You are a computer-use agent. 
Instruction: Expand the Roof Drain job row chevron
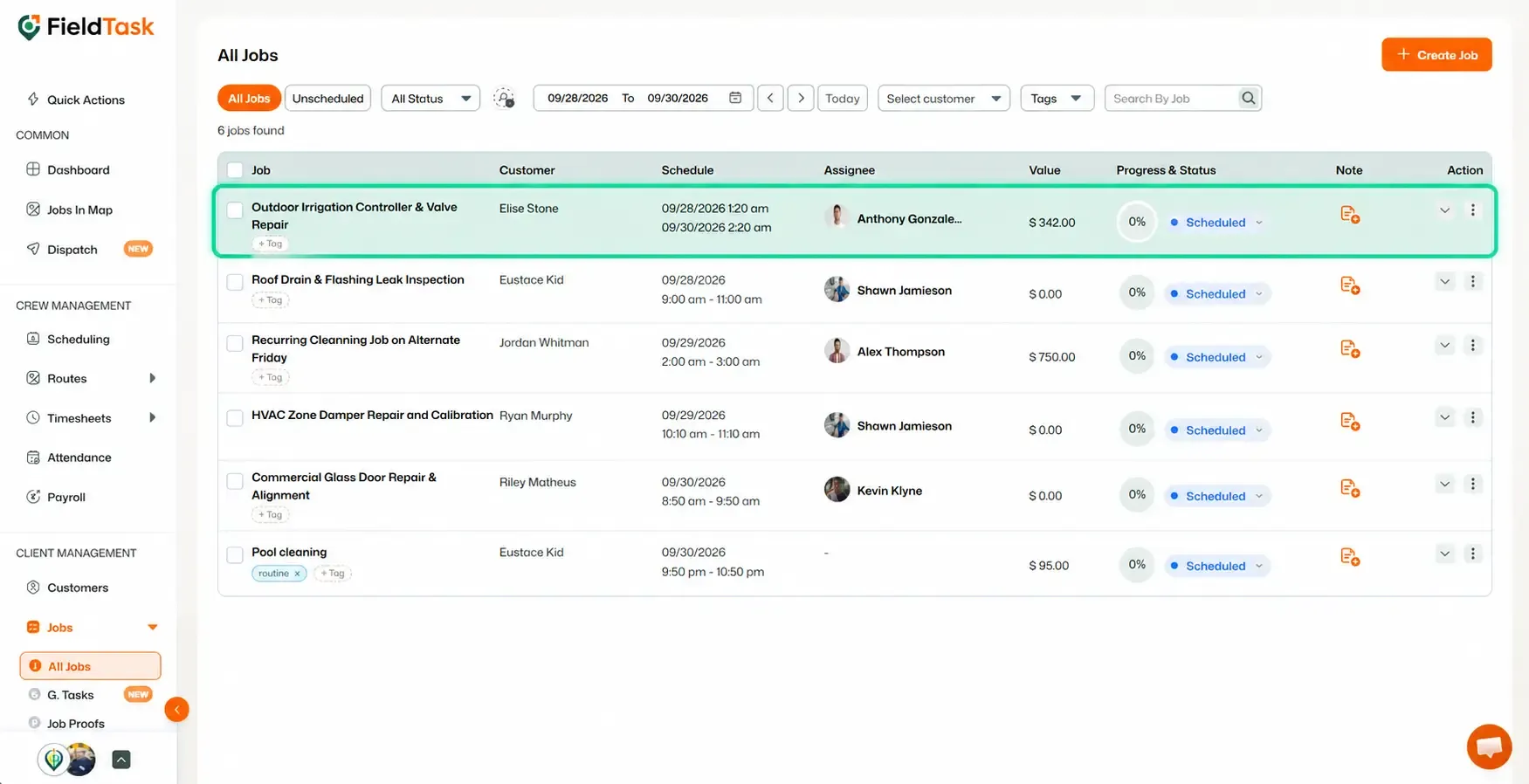(x=1444, y=281)
